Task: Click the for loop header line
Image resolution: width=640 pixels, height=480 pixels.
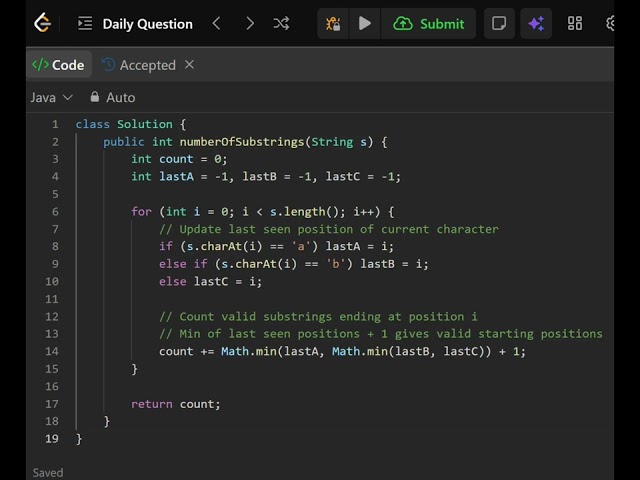Action: pyautogui.click(x=262, y=211)
